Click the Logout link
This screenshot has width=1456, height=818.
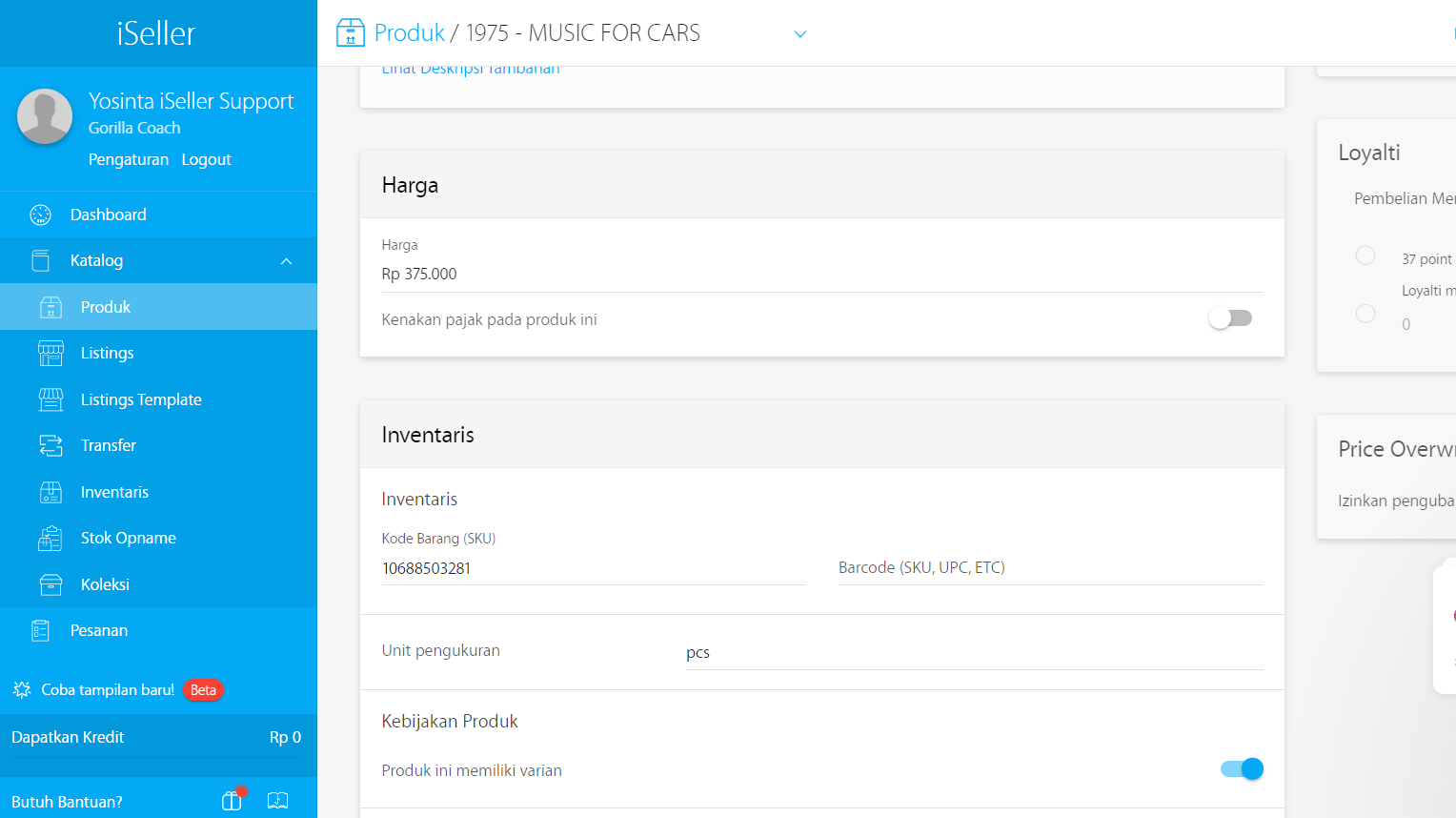206,159
